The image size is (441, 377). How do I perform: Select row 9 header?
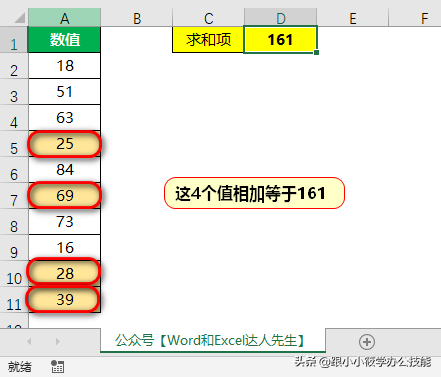click(x=14, y=248)
